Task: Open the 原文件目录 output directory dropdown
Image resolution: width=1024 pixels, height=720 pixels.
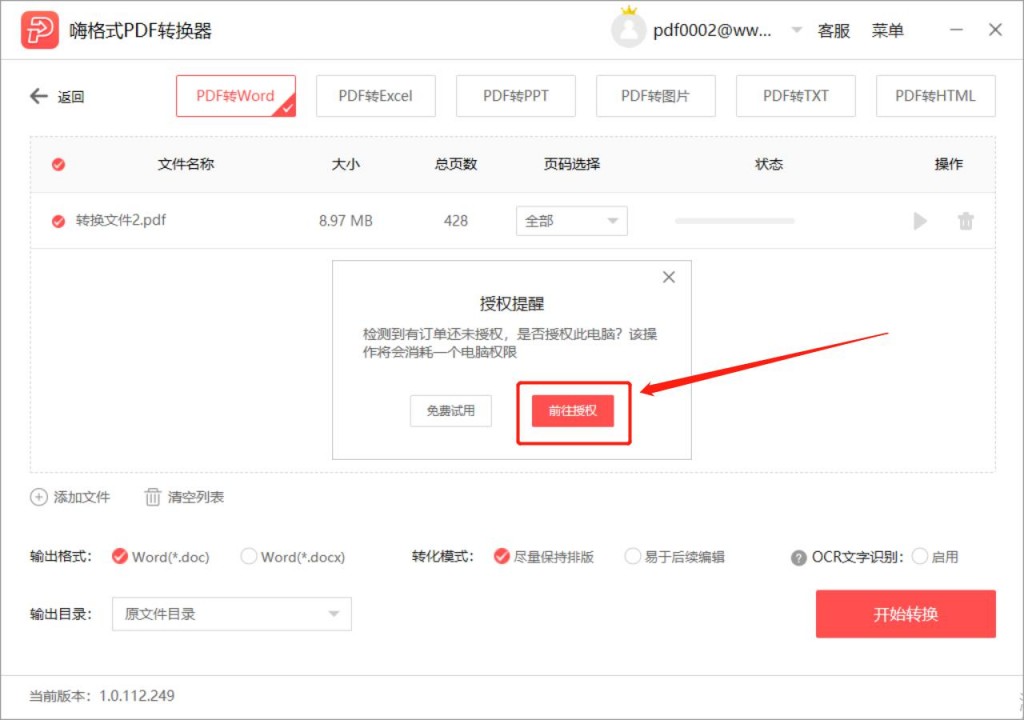Action: (x=232, y=614)
